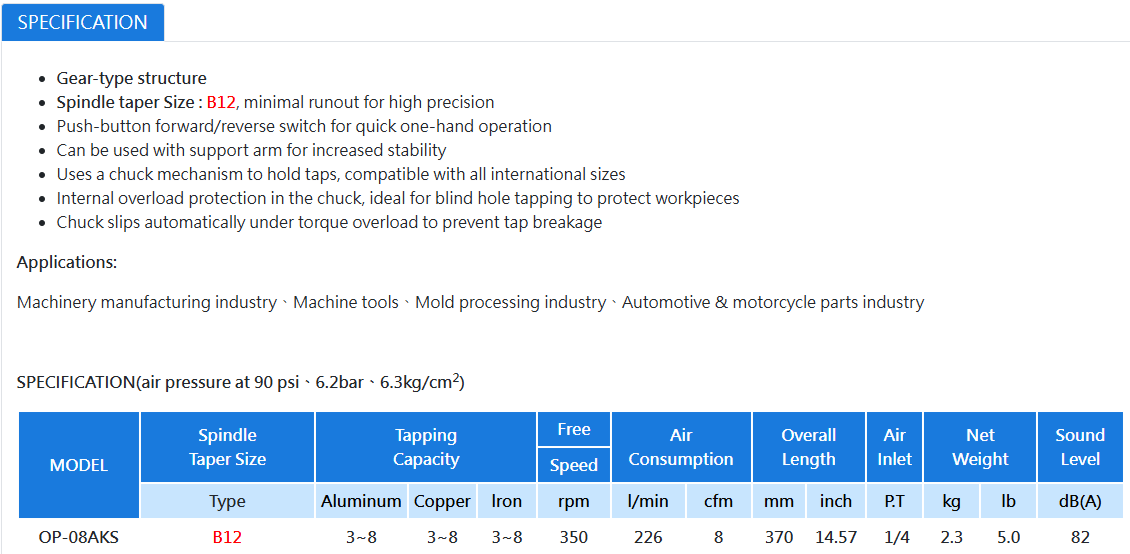Open the SPECIFICATION tab

pos(83,22)
